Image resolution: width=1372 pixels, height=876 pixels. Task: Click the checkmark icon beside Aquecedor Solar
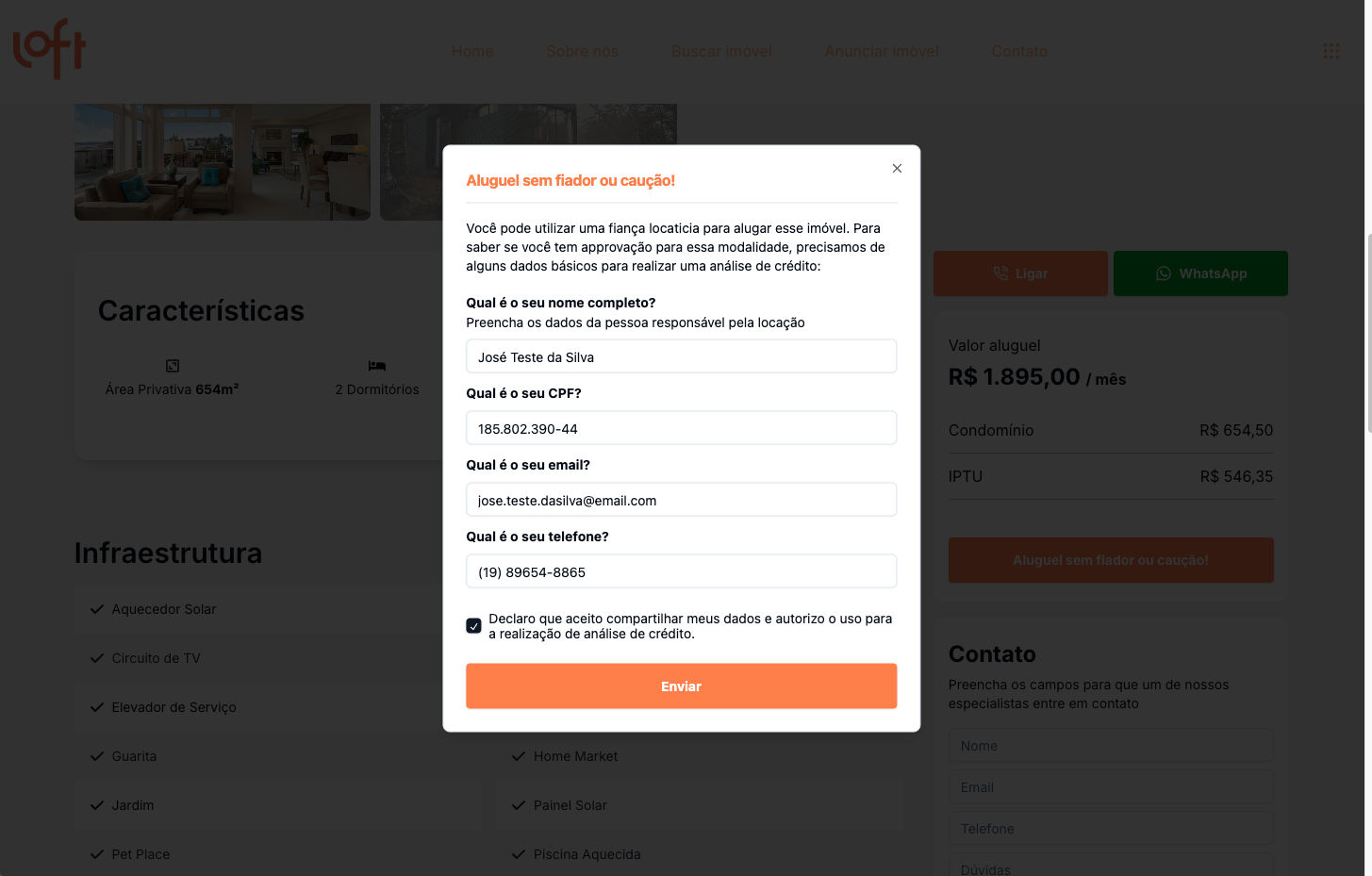(96, 609)
